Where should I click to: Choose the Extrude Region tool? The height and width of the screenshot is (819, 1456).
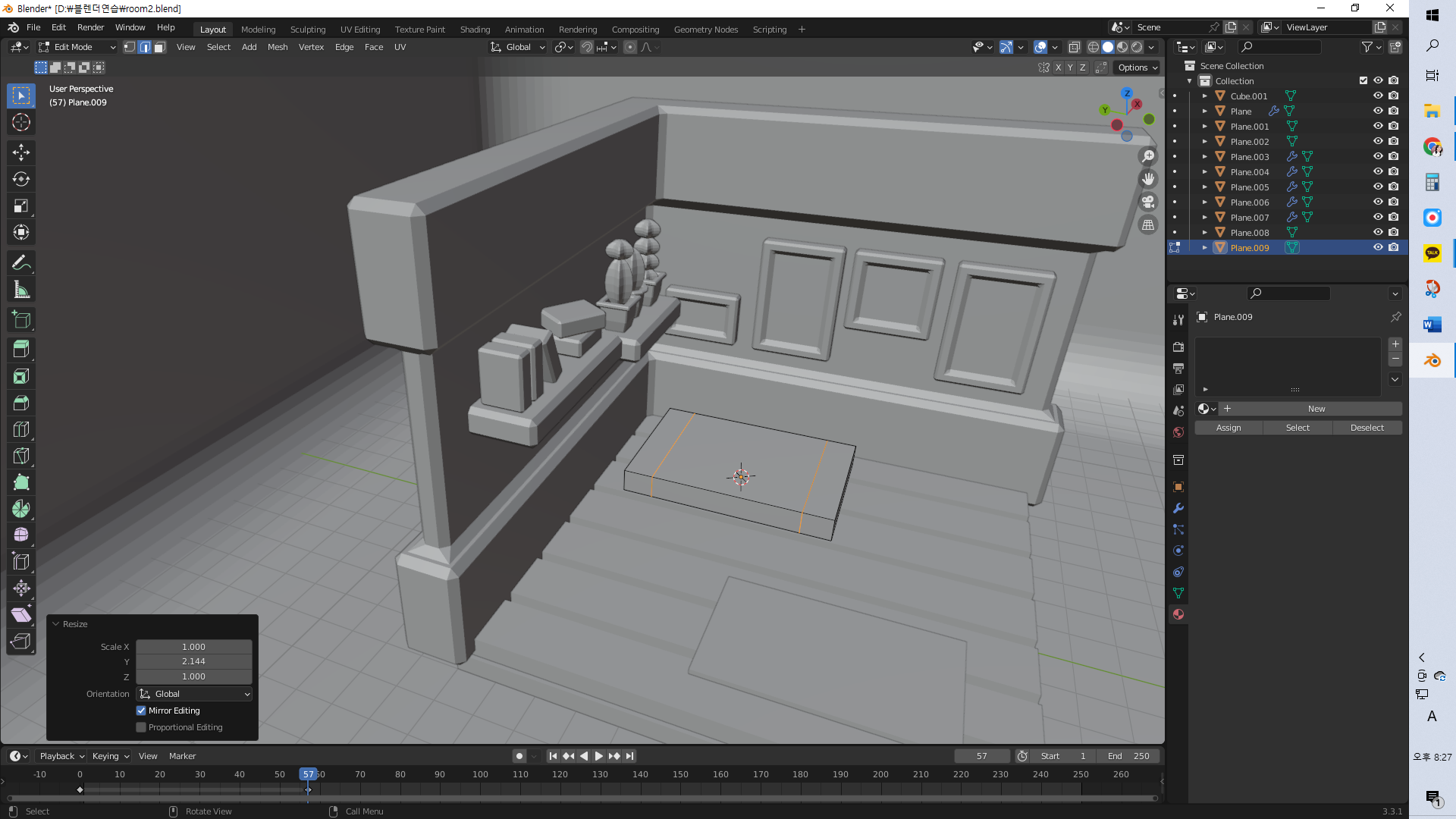(21, 350)
